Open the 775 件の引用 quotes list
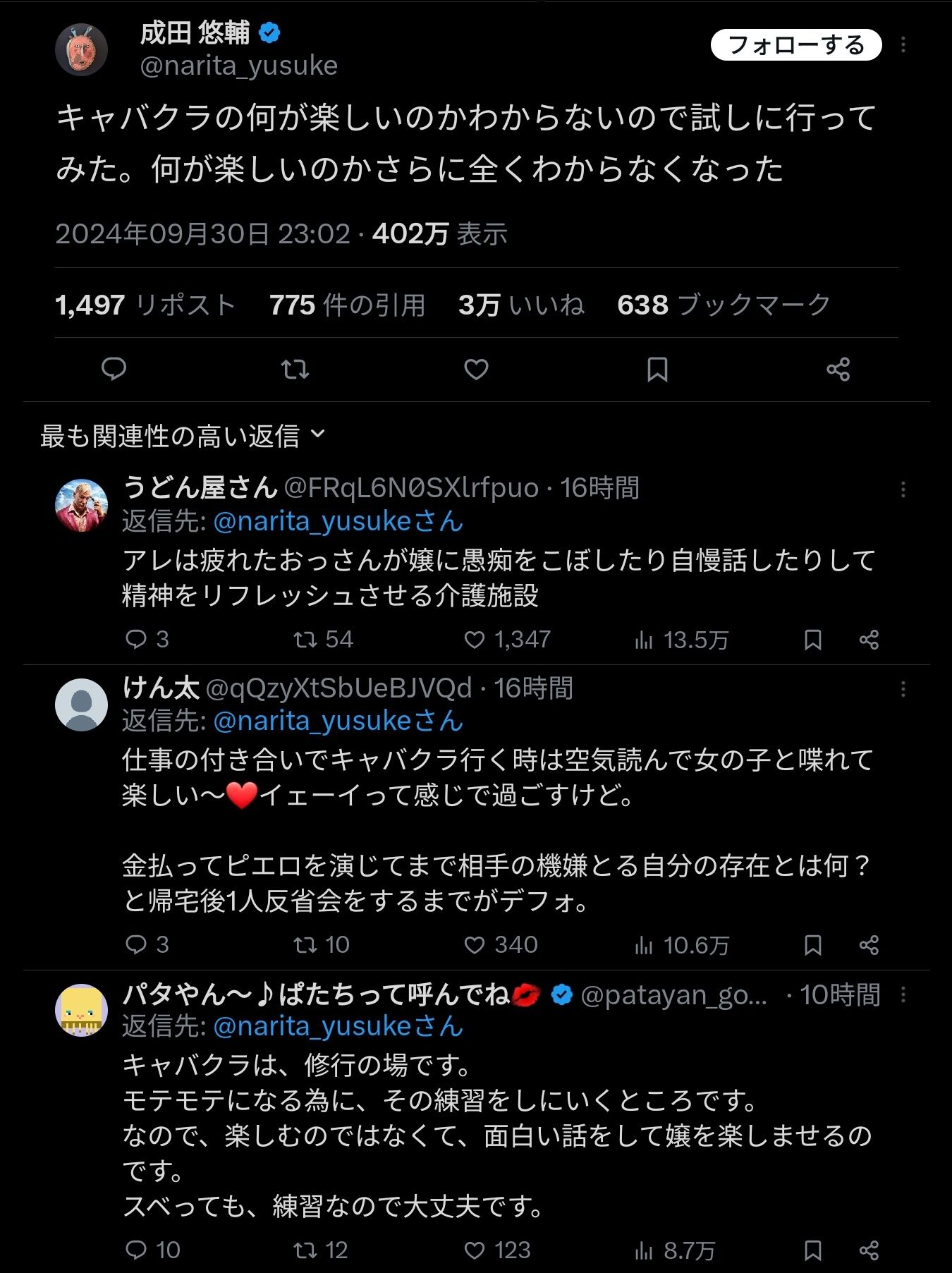The image size is (952, 1273). (347, 305)
